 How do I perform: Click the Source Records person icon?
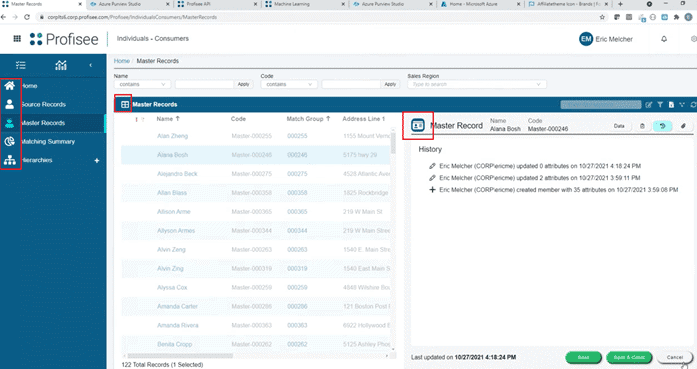(x=9, y=104)
